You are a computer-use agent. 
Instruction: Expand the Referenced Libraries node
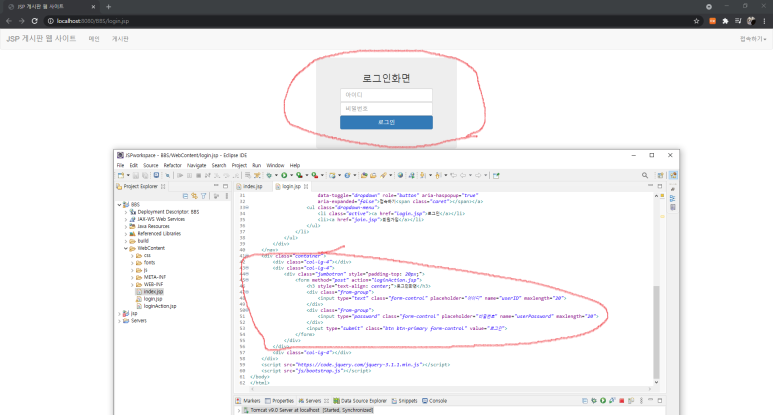[126, 234]
